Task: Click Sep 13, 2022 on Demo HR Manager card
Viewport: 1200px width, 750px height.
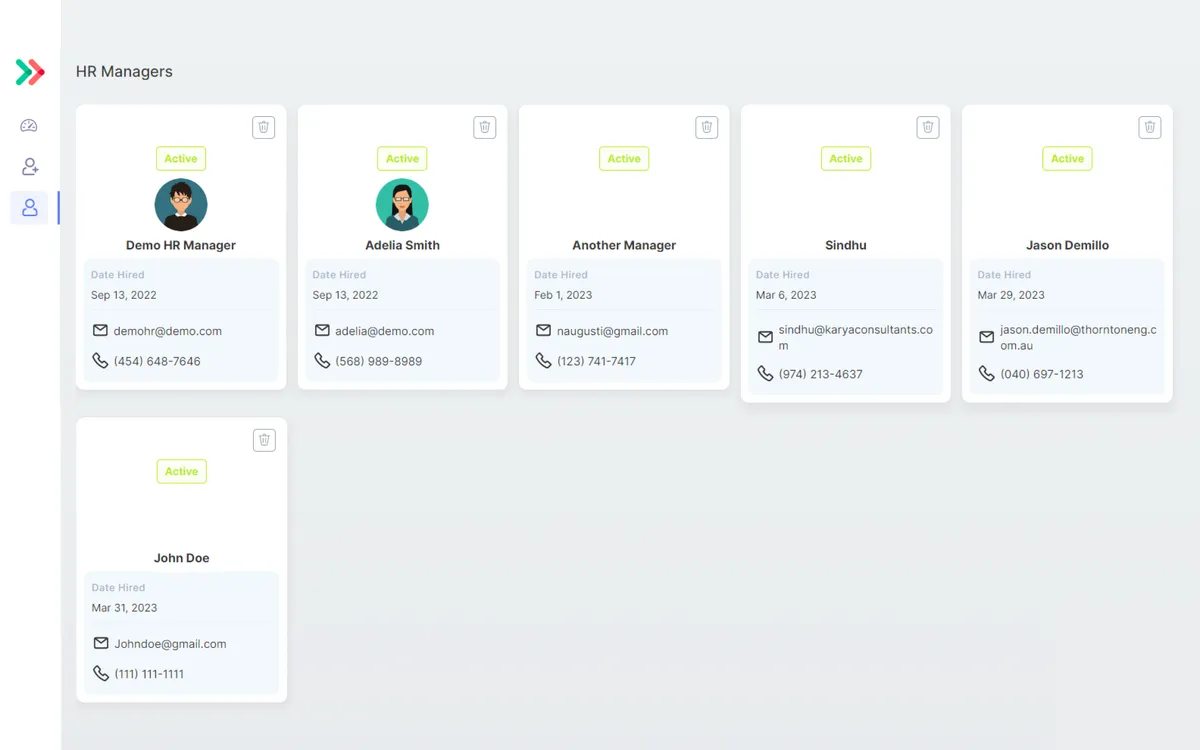Action: [123, 295]
